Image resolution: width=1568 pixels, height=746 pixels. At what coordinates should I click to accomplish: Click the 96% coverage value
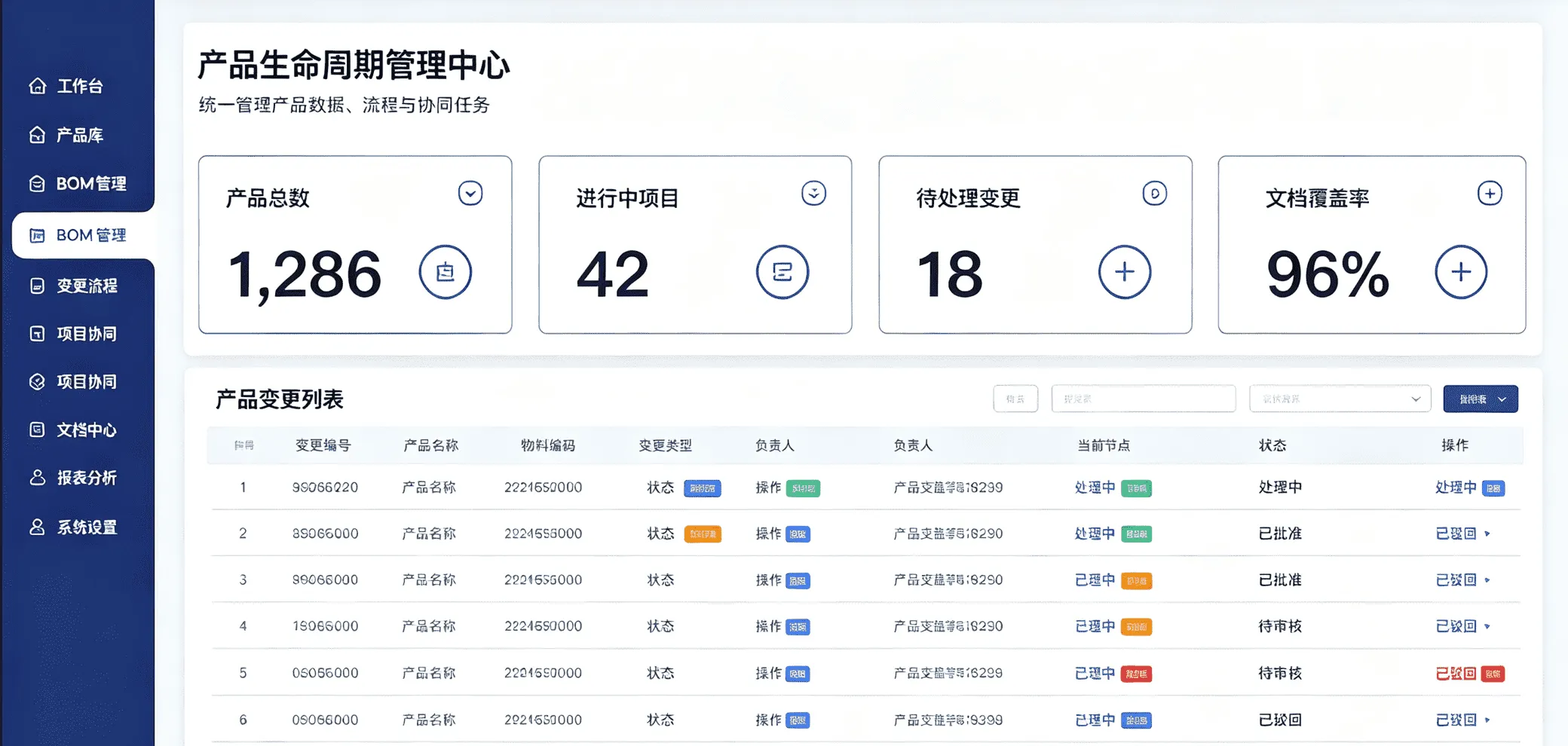[1328, 275]
